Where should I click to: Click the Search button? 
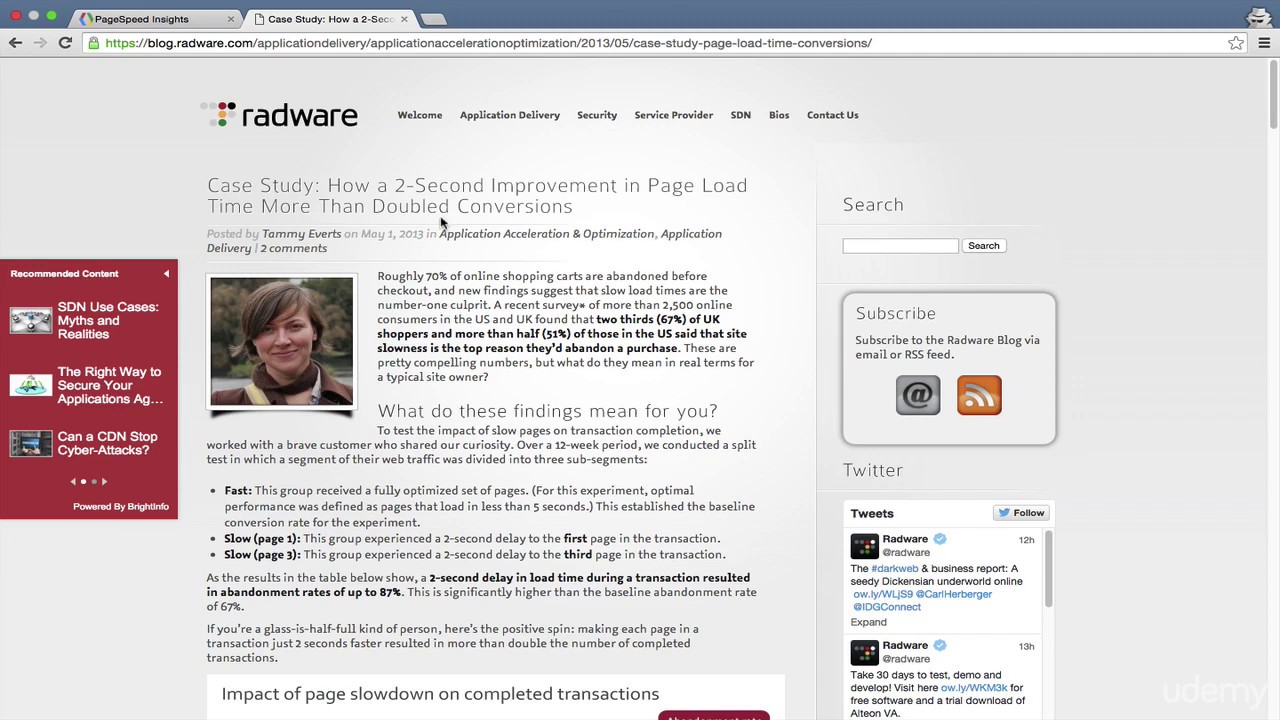[x=983, y=245]
